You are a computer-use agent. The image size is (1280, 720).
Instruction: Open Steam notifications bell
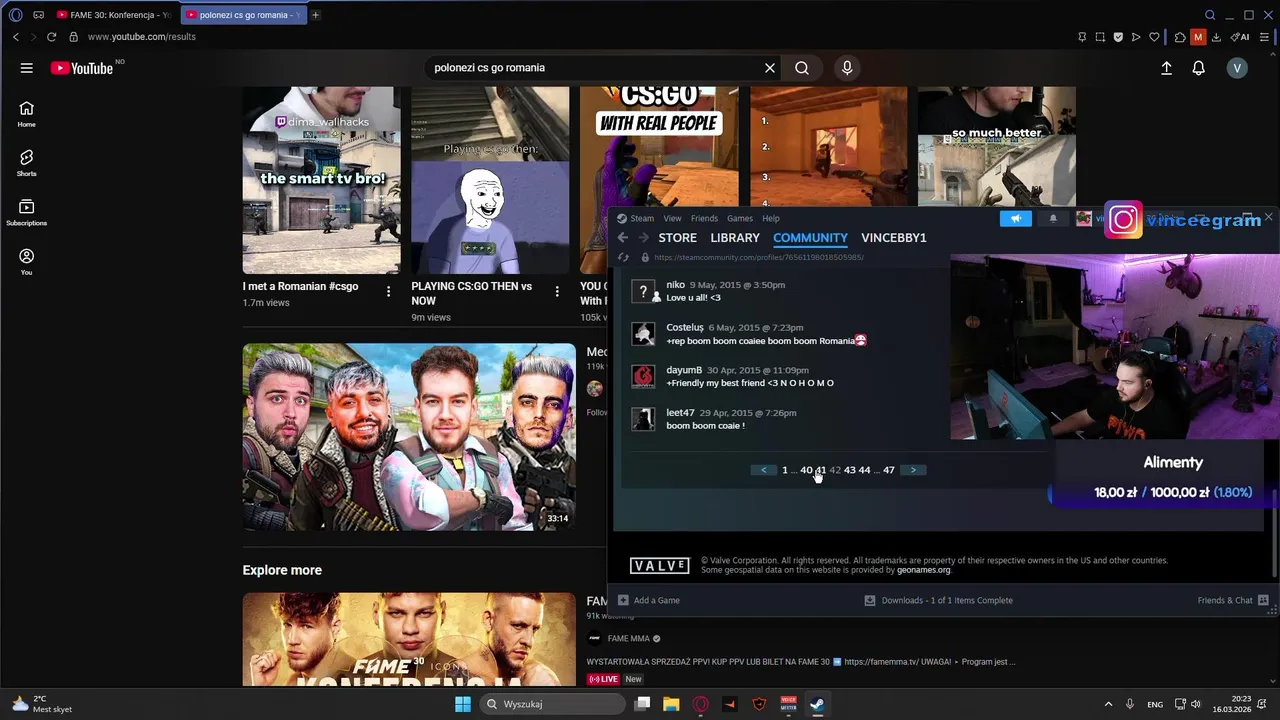coord(1052,219)
